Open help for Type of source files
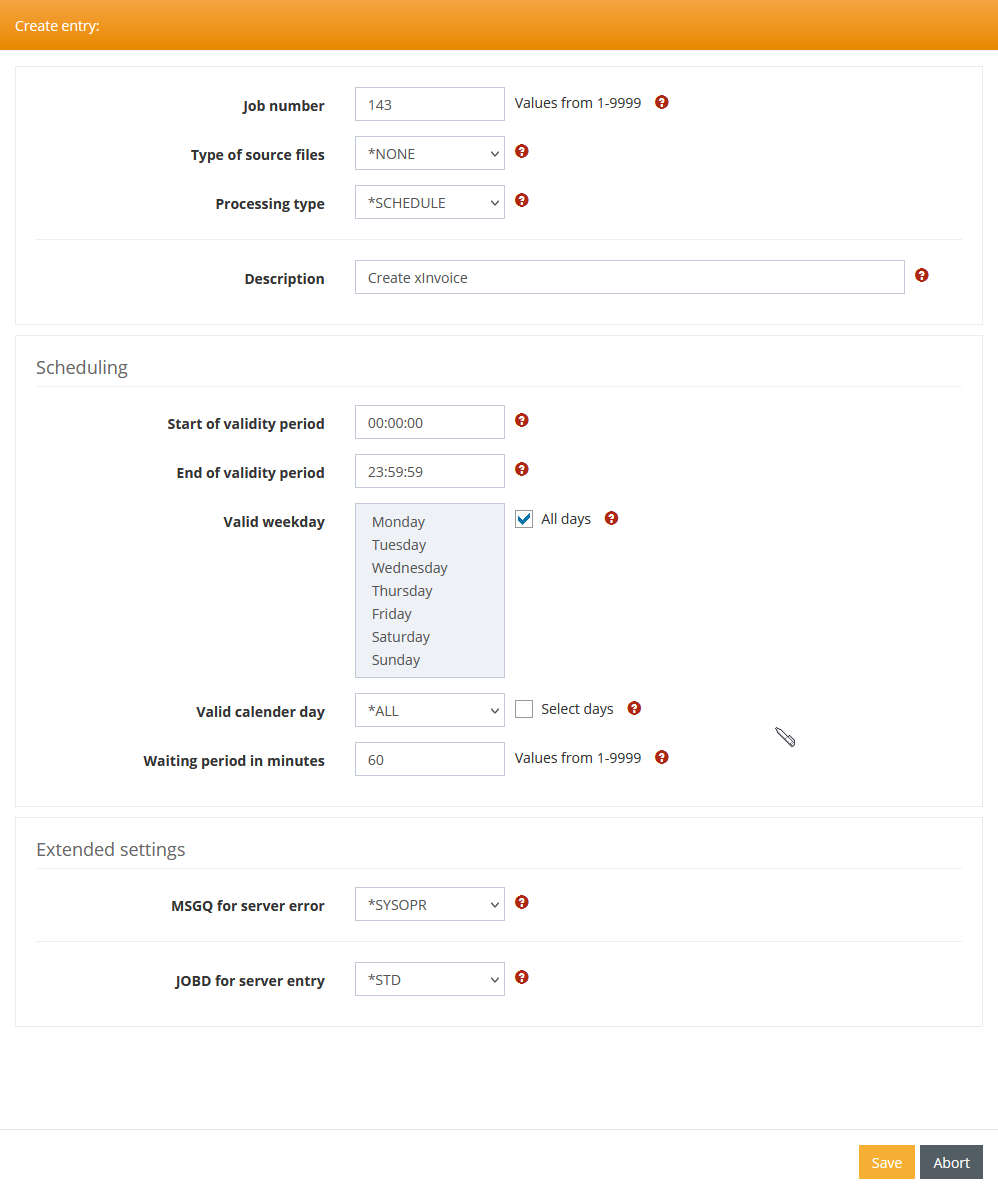Viewport: 998px width, 1194px height. 521,151
